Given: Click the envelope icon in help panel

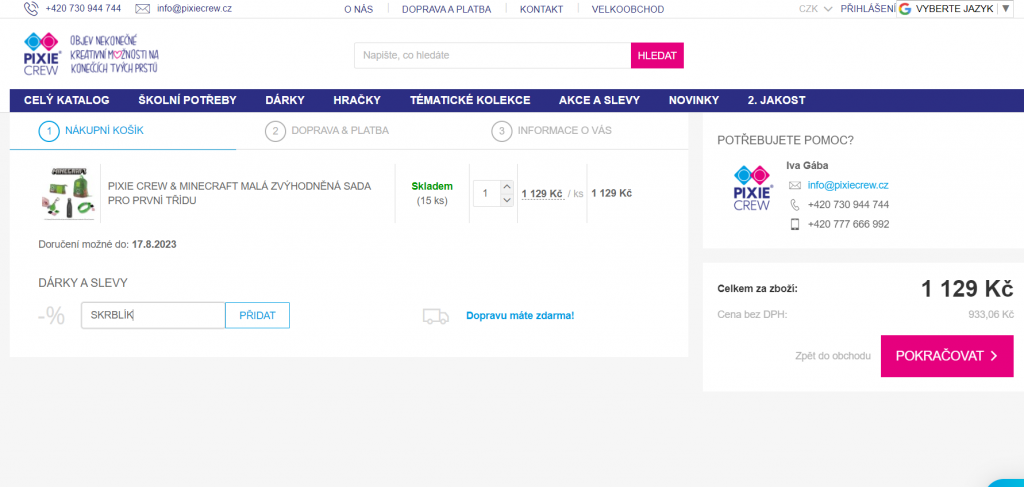Looking at the screenshot, I should click(x=795, y=185).
